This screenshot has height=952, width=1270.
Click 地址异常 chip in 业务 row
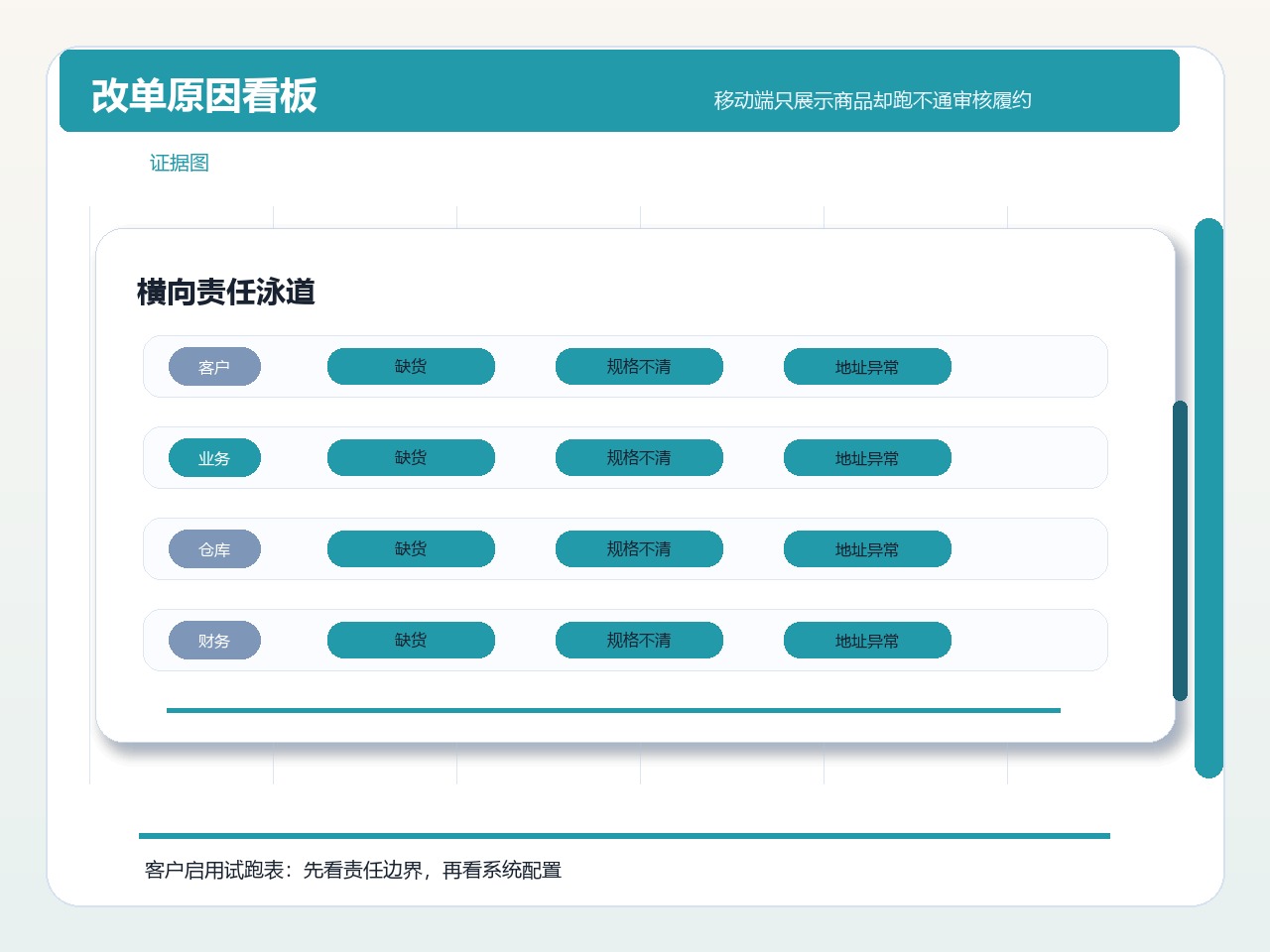pyautogui.click(x=867, y=458)
